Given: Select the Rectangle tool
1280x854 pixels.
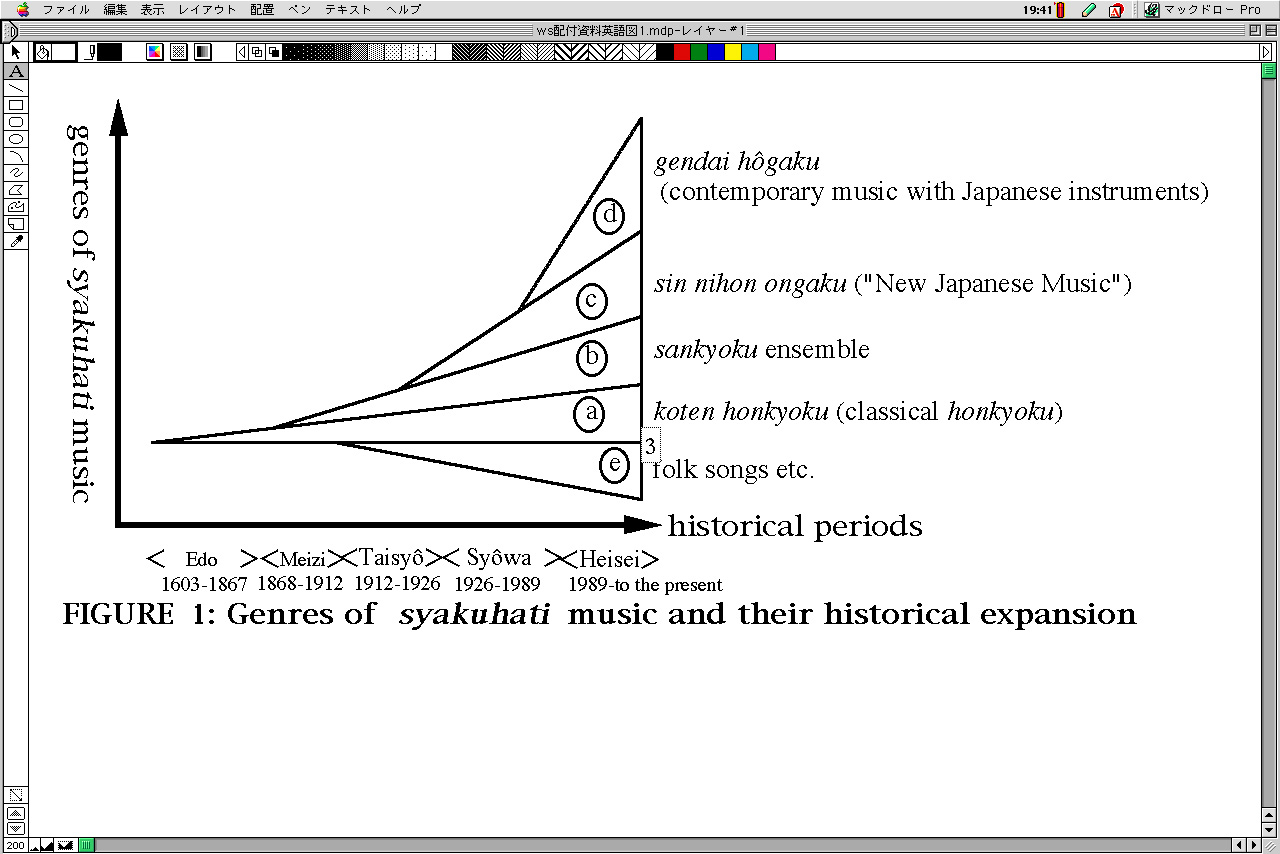Looking at the screenshot, I should point(15,105).
